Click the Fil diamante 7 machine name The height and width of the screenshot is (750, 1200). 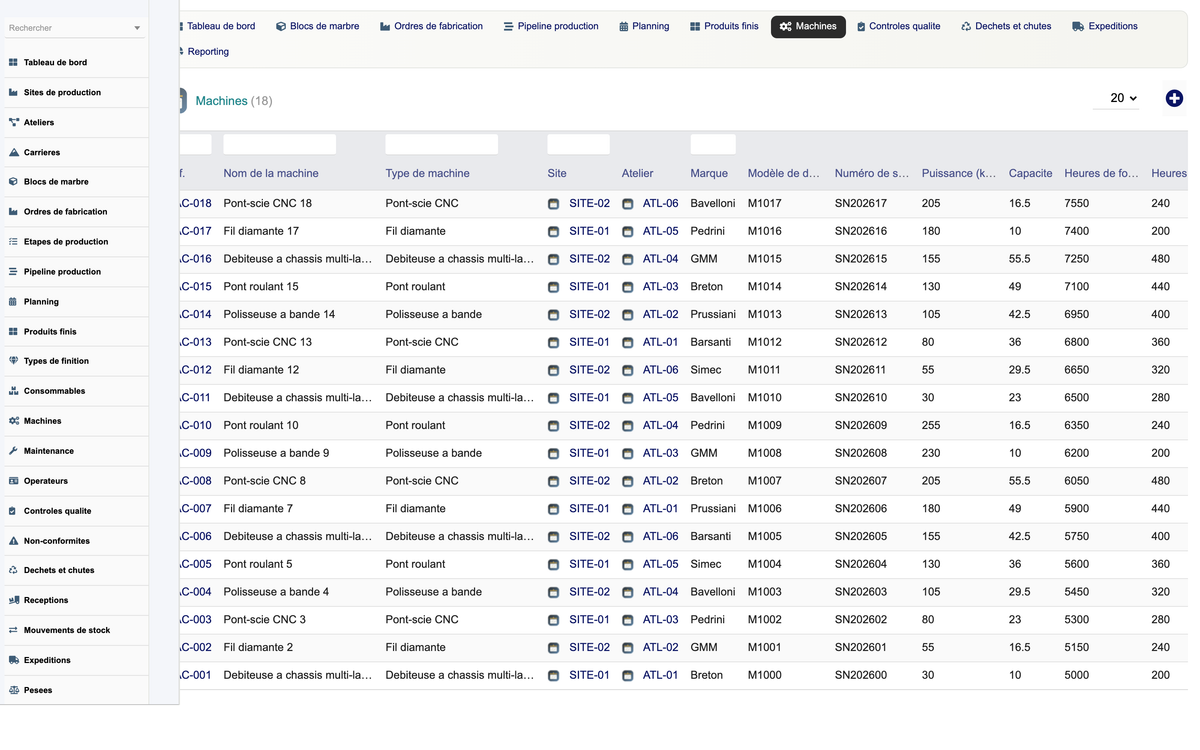[258, 509]
